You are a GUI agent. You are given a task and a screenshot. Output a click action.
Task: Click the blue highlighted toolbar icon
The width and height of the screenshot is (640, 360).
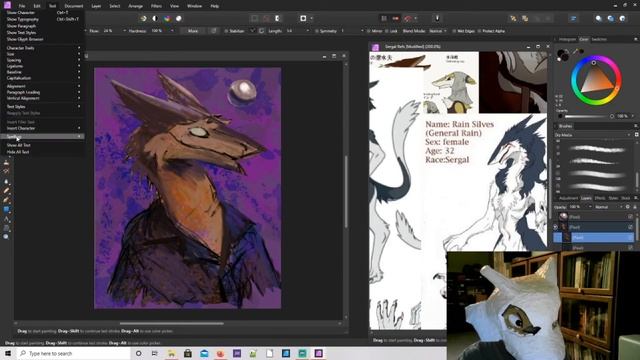[x=573, y=18]
